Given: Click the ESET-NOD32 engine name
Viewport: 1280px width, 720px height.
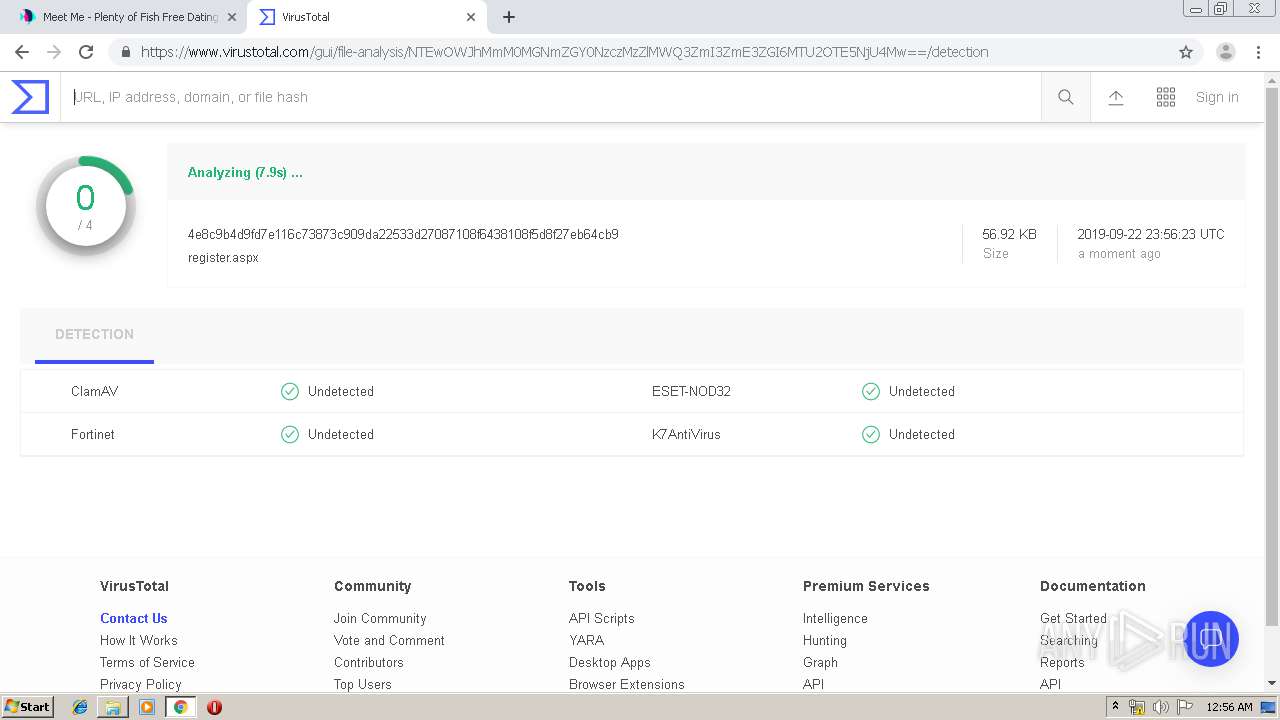Looking at the screenshot, I should tap(691, 391).
